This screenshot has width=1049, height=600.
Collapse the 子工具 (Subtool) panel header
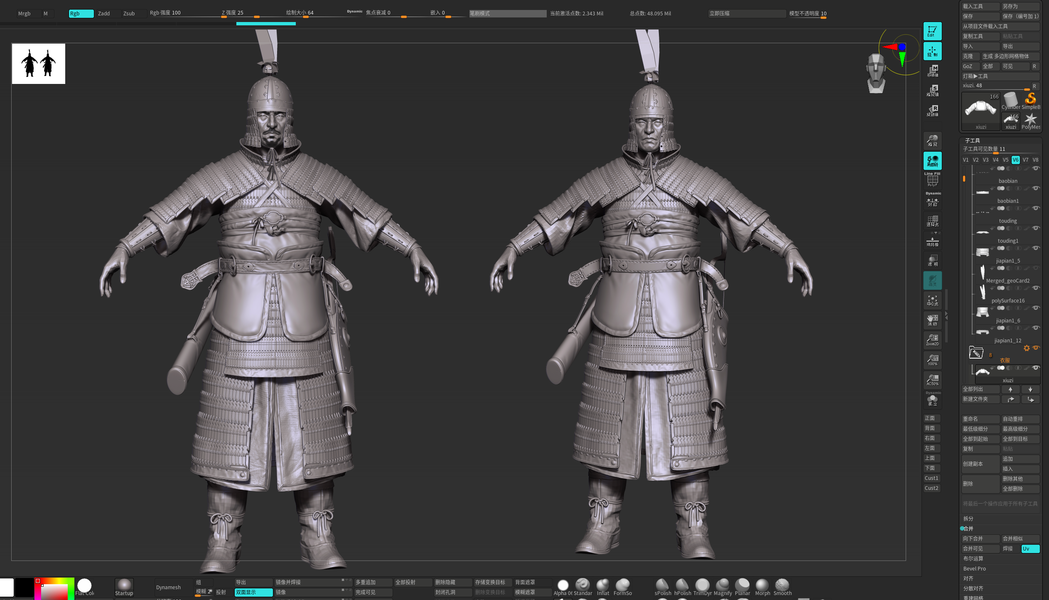click(972, 140)
